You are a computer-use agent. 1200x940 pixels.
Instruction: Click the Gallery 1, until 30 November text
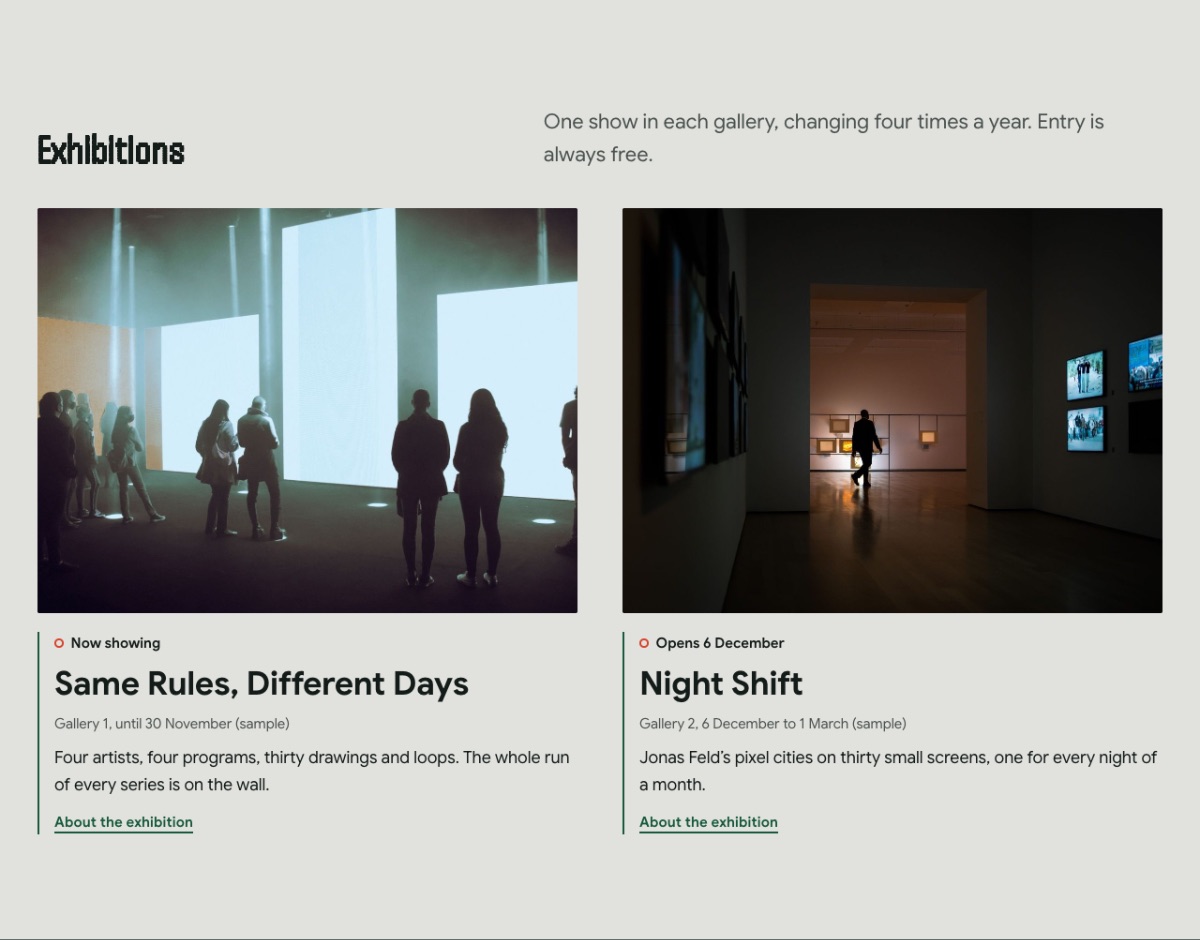[x=172, y=723]
